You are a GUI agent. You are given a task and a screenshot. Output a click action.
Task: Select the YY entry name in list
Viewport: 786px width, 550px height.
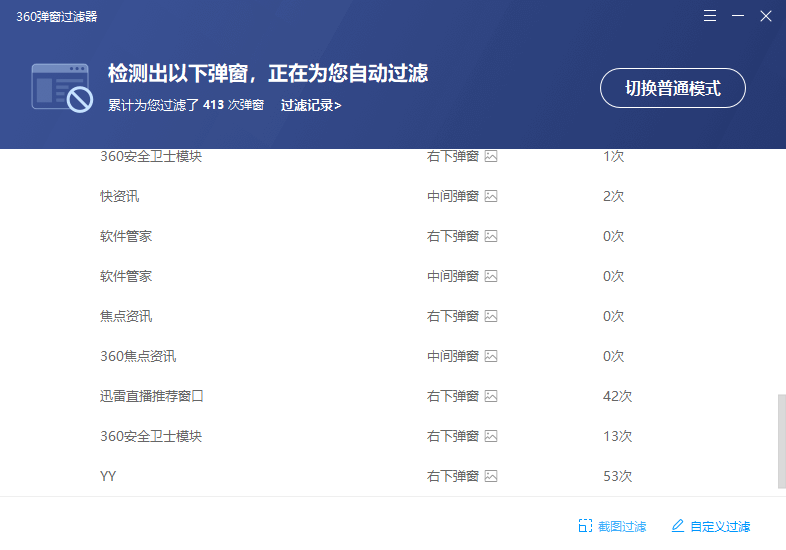(108, 476)
